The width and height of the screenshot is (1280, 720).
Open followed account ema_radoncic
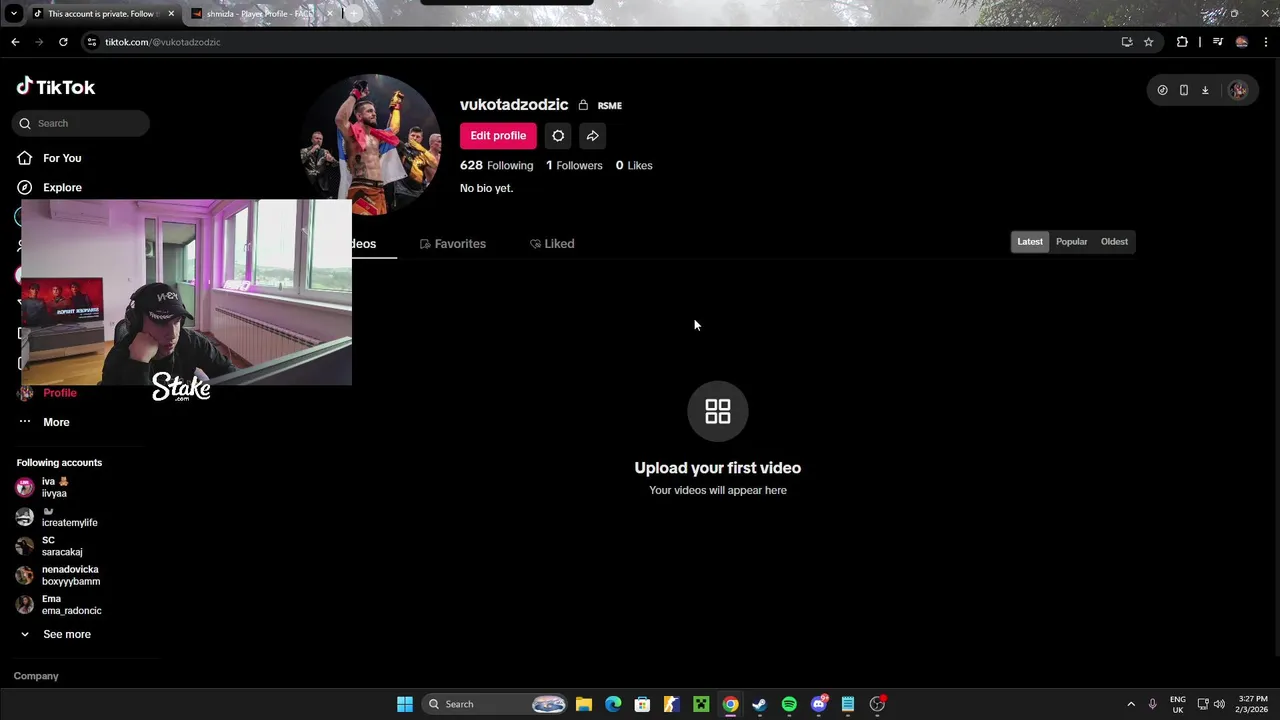pos(59,605)
